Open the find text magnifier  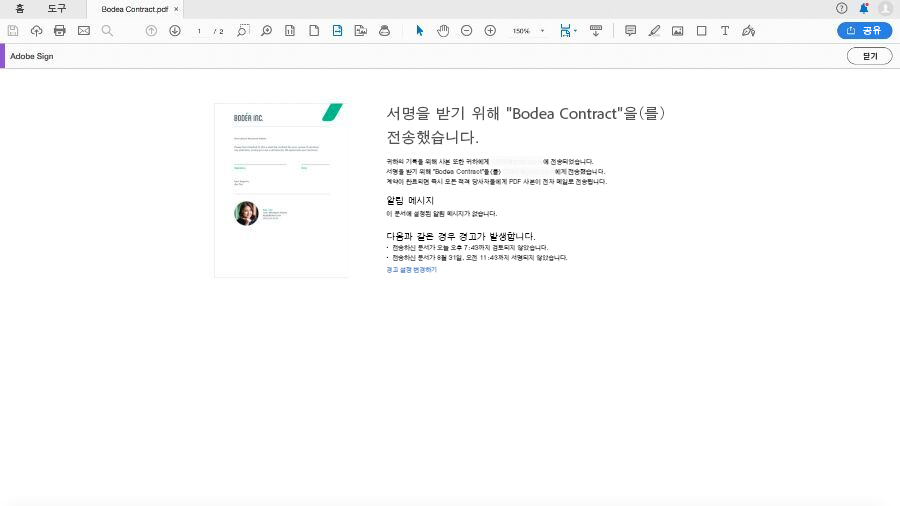(107, 31)
